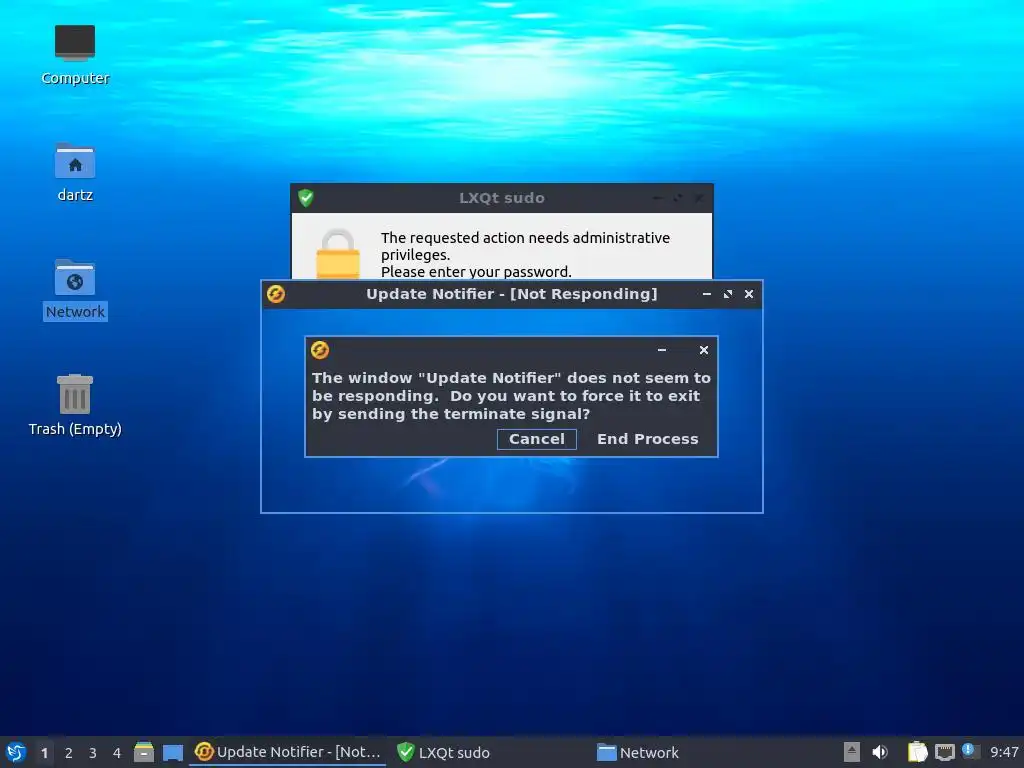
Task: Click the Cancel button in the dialog
Action: pyautogui.click(x=536, y=439)
